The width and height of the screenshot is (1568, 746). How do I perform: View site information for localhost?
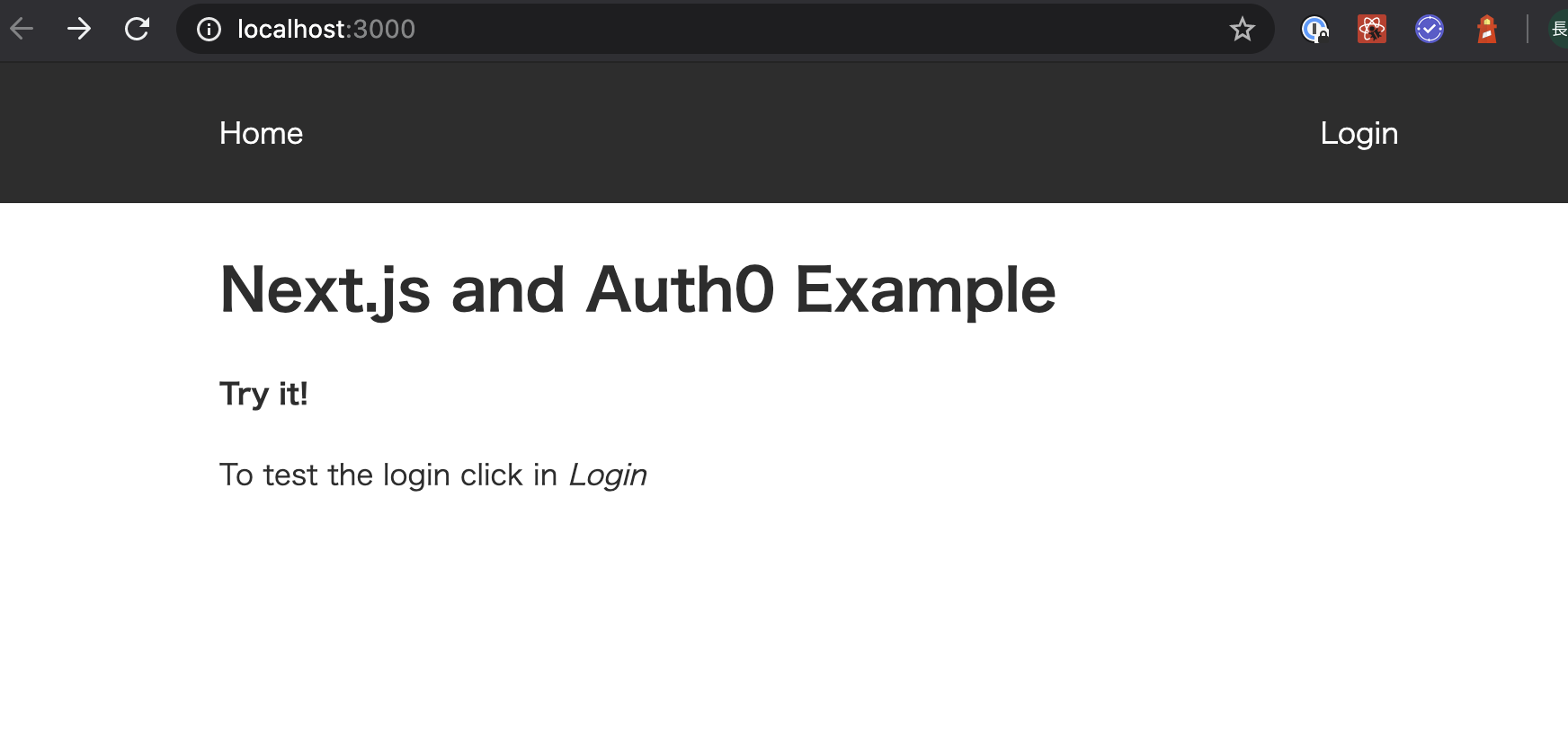209,30
